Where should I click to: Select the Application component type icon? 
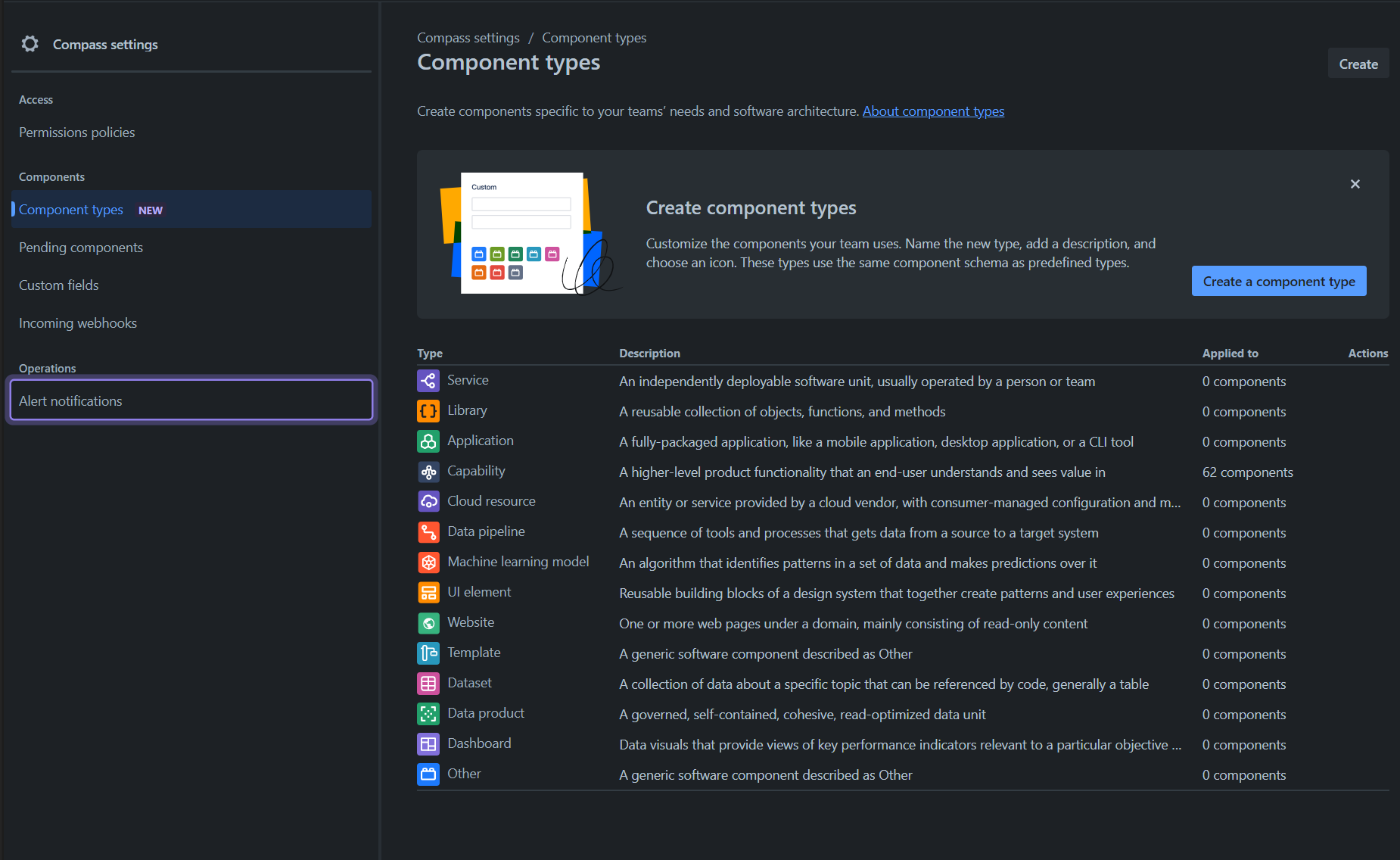(428, 441)
